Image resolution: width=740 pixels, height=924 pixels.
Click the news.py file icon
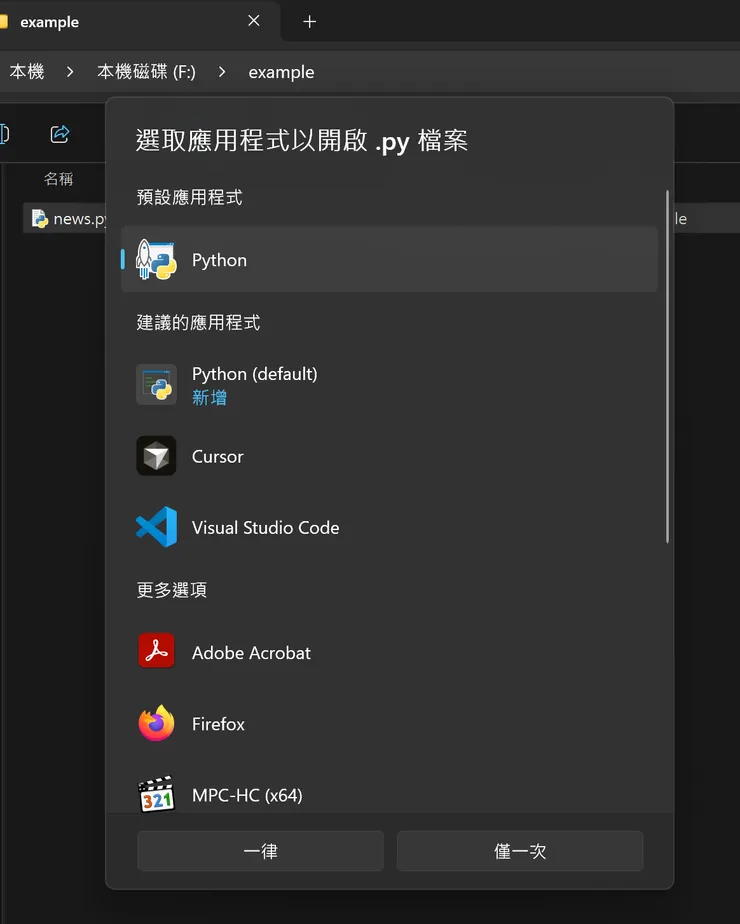(x=39, y=219)
